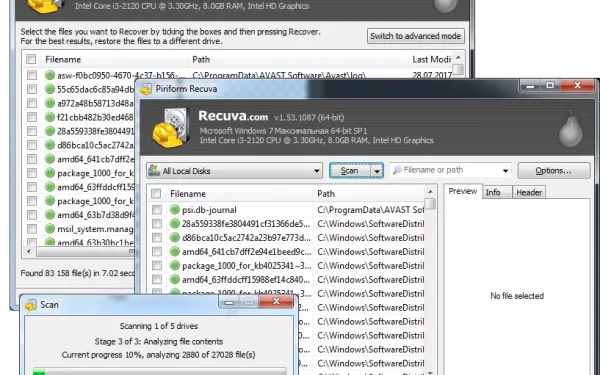Tick the checkbox for psi.db-journal
This screenshot has height=375, width=600.
coord(157,210)
